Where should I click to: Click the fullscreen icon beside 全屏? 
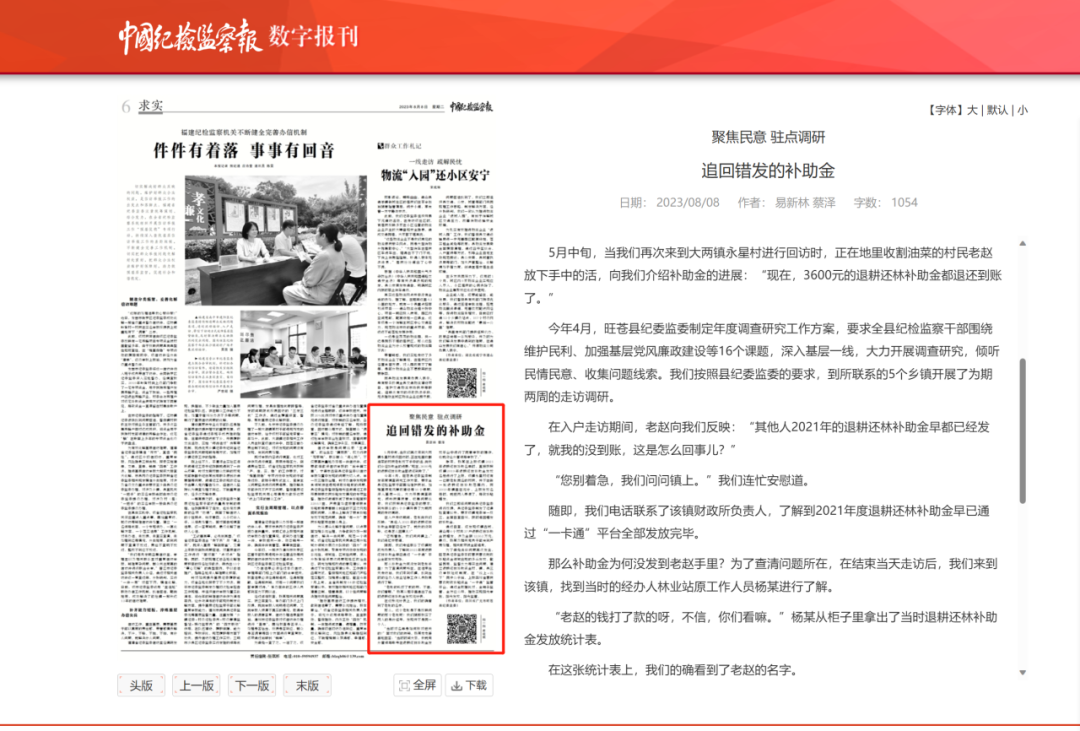click(404, 686)
